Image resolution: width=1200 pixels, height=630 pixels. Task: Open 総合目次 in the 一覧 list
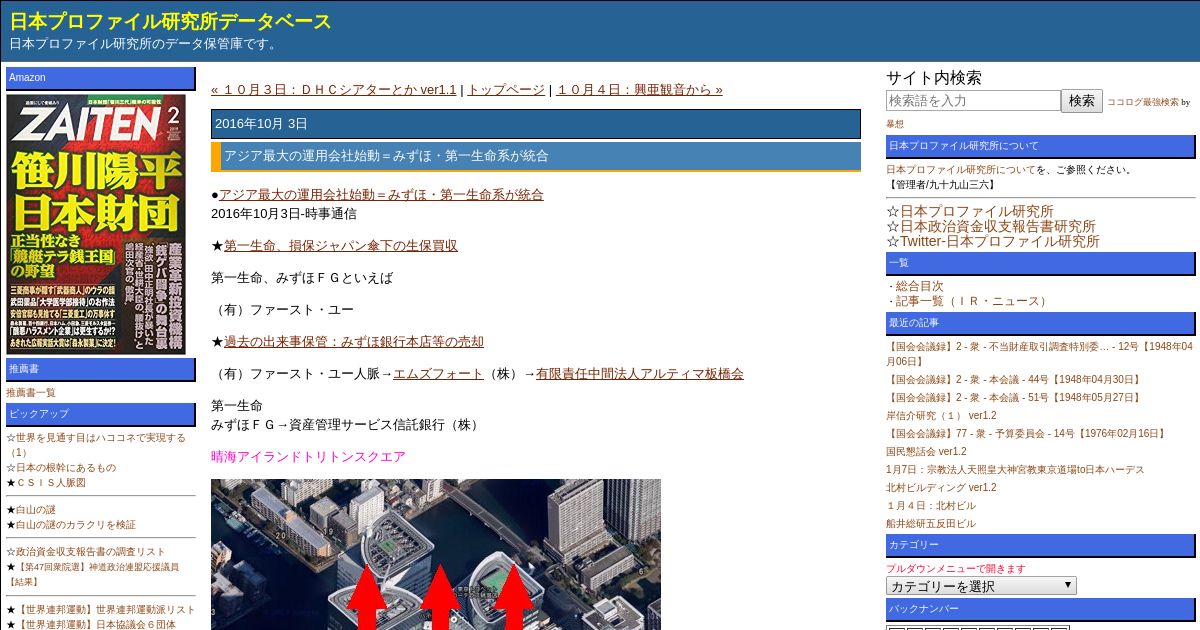tap(919, 286)
